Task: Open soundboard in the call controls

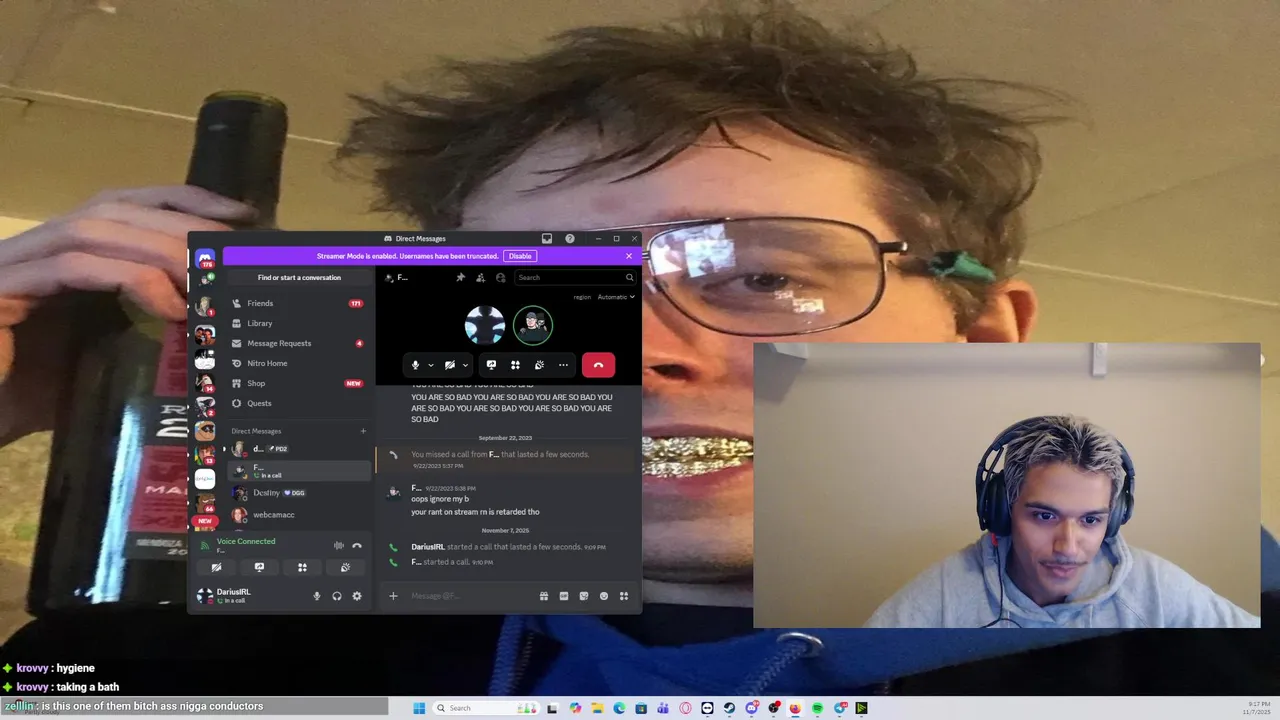Action: pos(539,365)
